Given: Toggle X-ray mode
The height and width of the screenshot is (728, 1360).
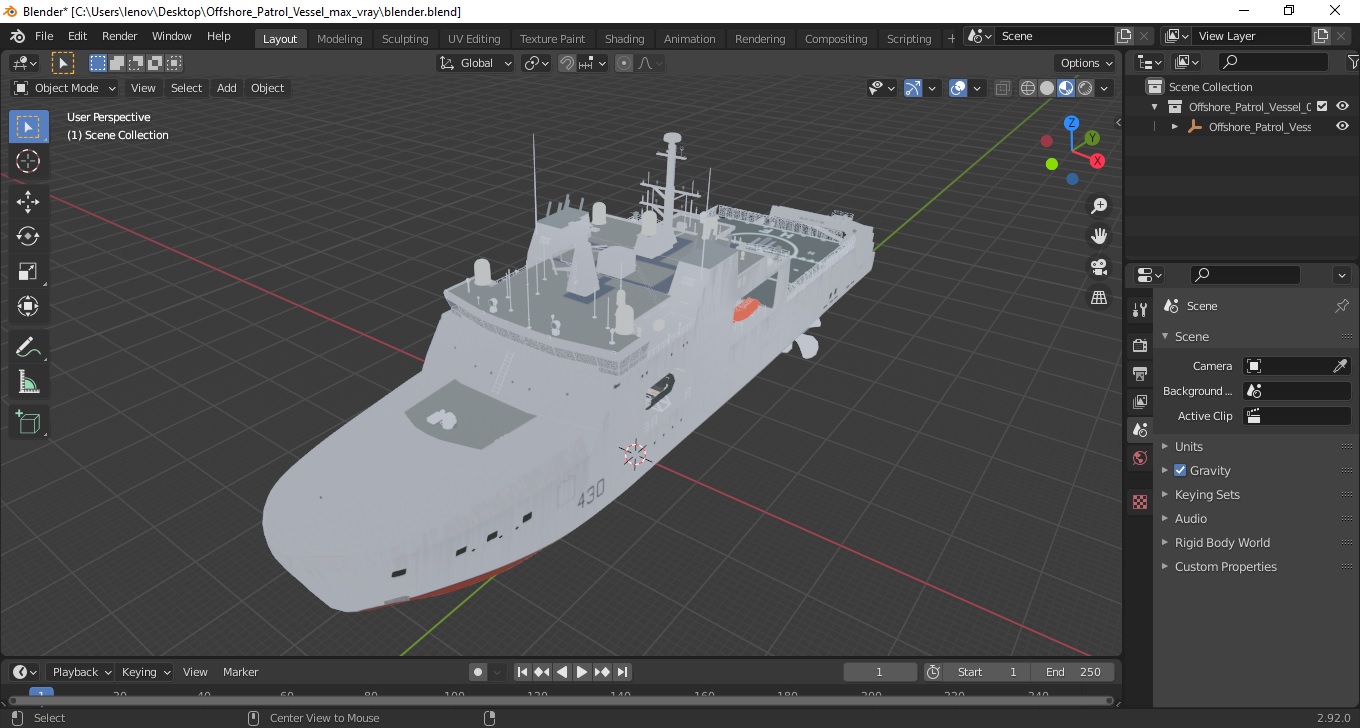Looking at the screenshot, I should pyautogui.click(x=1003, y=88).
